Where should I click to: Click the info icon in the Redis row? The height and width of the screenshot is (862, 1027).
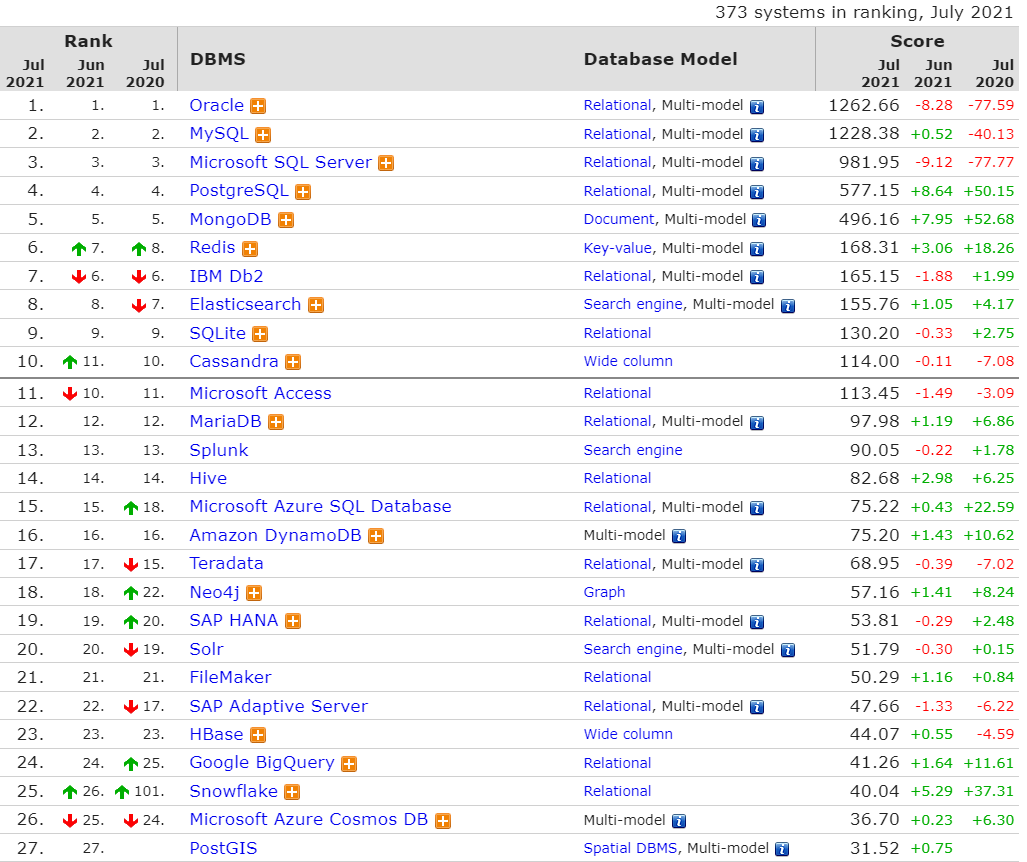tap(757, 249)
